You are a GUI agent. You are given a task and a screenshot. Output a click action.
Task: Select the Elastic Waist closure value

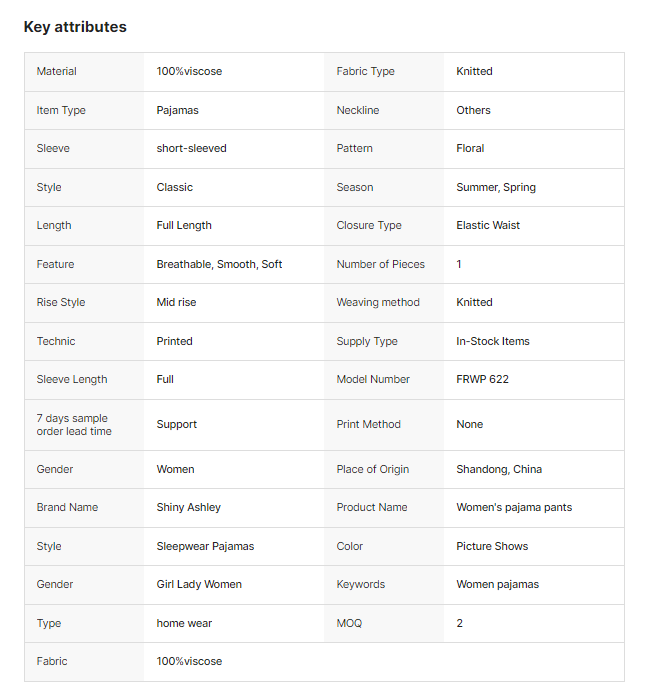click(488, 225)
